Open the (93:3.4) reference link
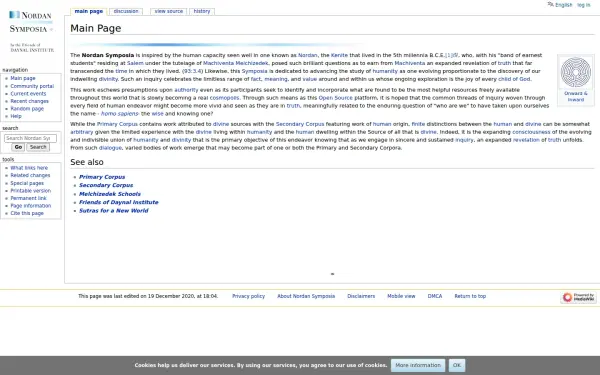This screenshot has height=375, width=600. (192, 71)
